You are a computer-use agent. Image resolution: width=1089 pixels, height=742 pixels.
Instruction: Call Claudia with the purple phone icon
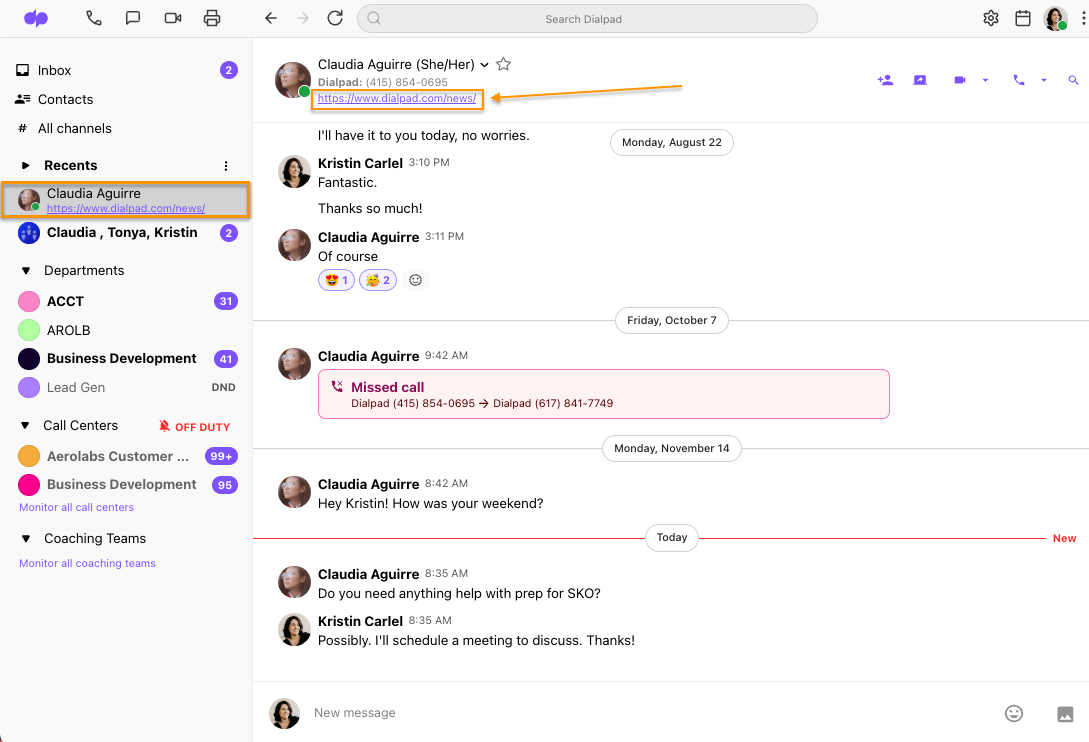[1019, 81]
